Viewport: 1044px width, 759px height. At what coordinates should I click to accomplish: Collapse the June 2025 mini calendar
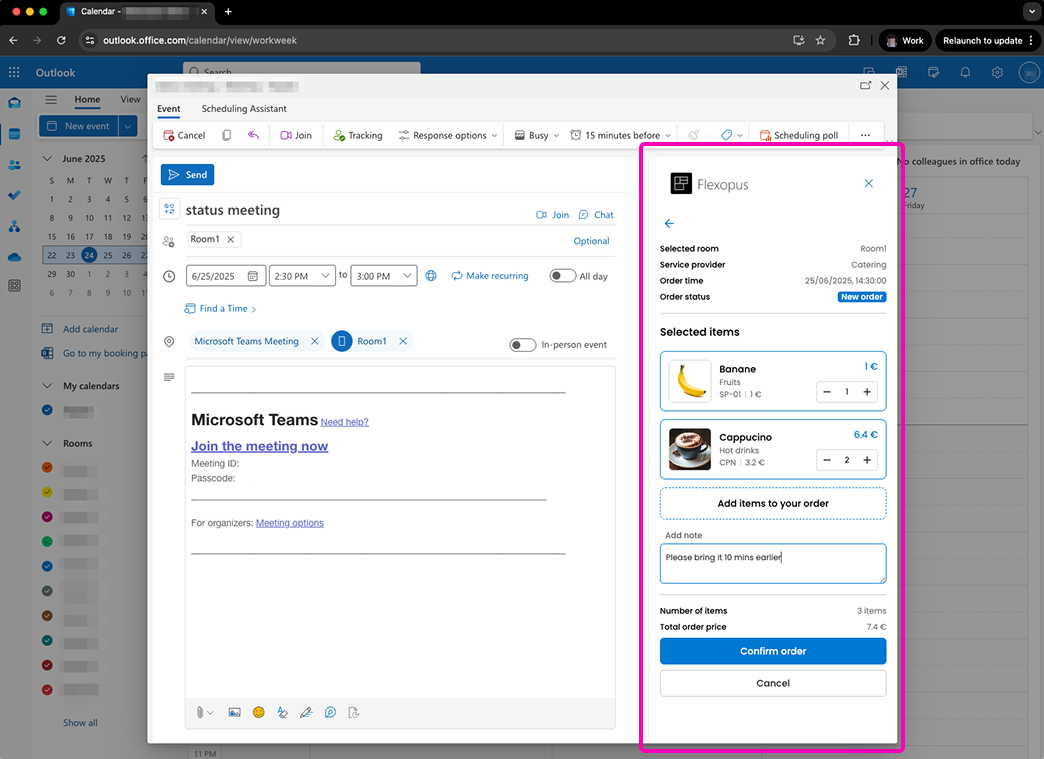point(47,158)
